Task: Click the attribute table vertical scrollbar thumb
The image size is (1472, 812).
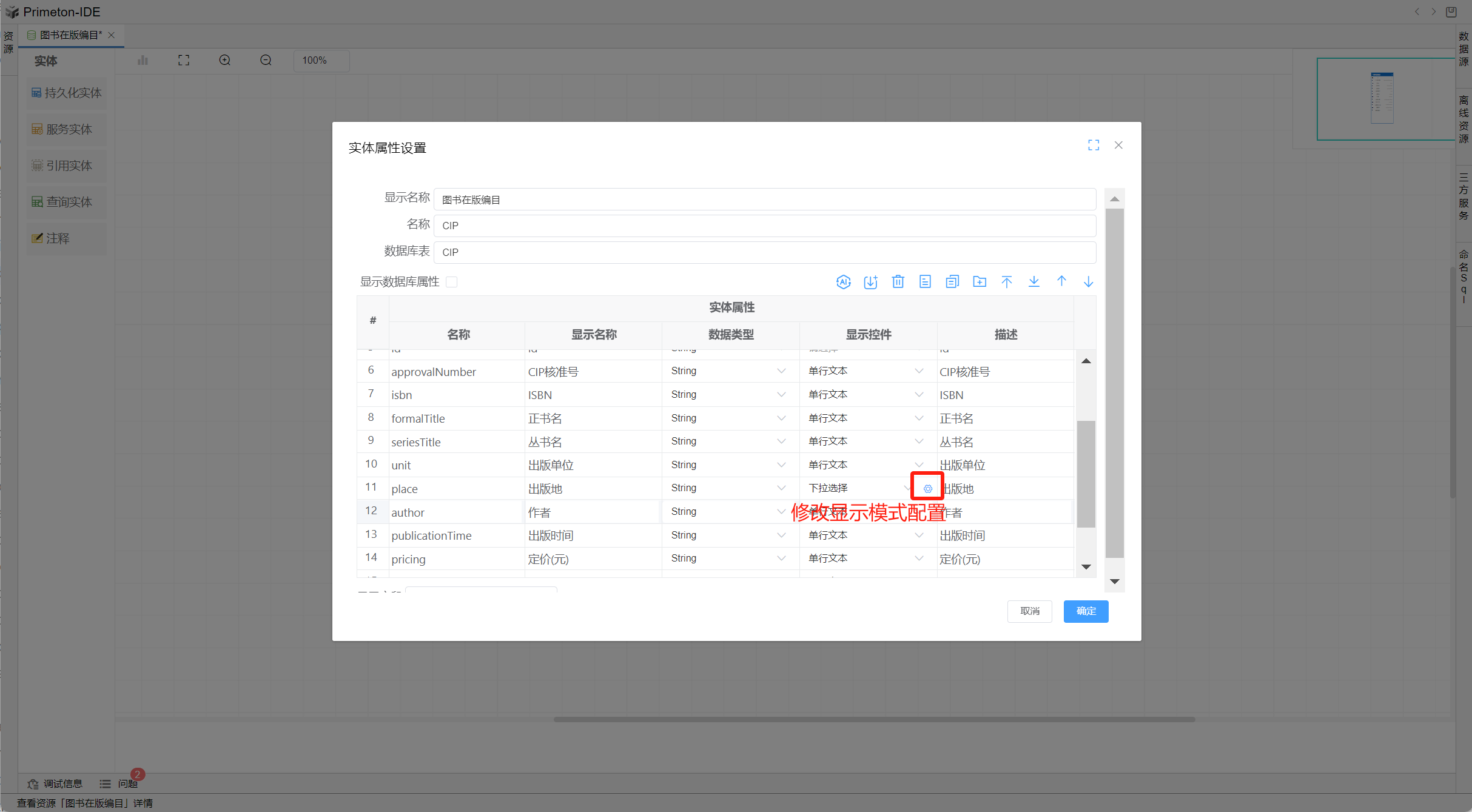Action: [1086, 473]
